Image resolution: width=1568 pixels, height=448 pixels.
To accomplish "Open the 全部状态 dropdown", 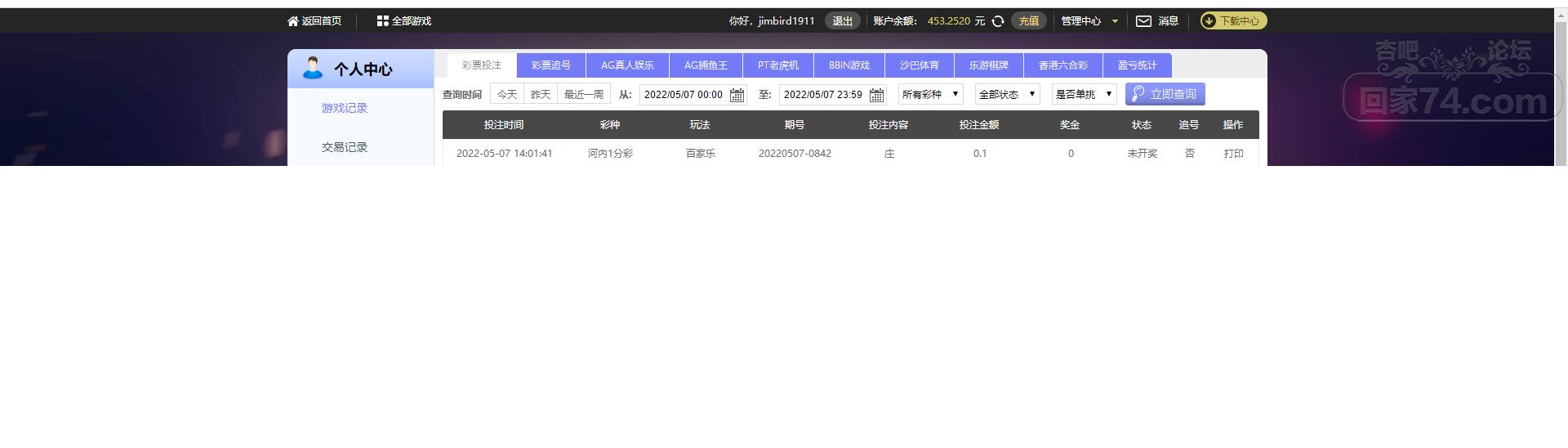I will click(1008, 94).
